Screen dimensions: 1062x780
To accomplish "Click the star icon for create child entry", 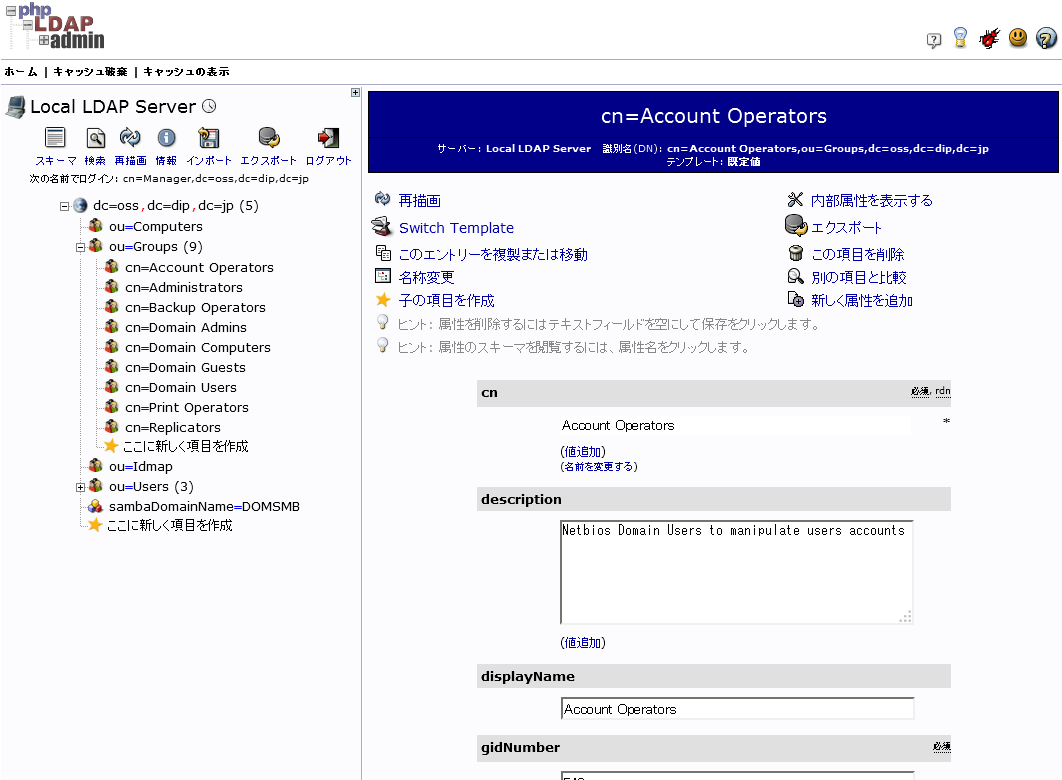I will 383,299.
